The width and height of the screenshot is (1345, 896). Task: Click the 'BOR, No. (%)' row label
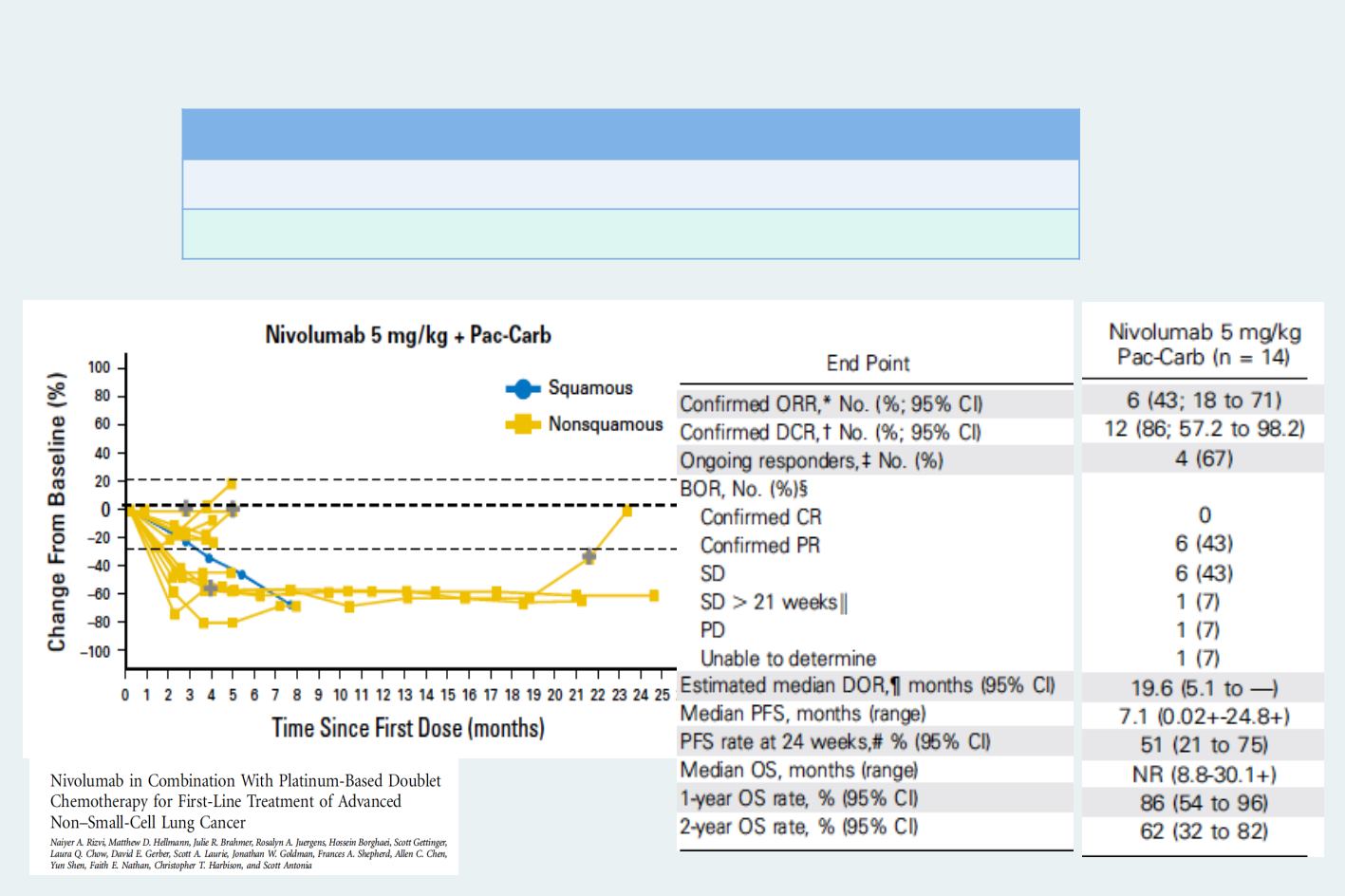pos(745,490)
